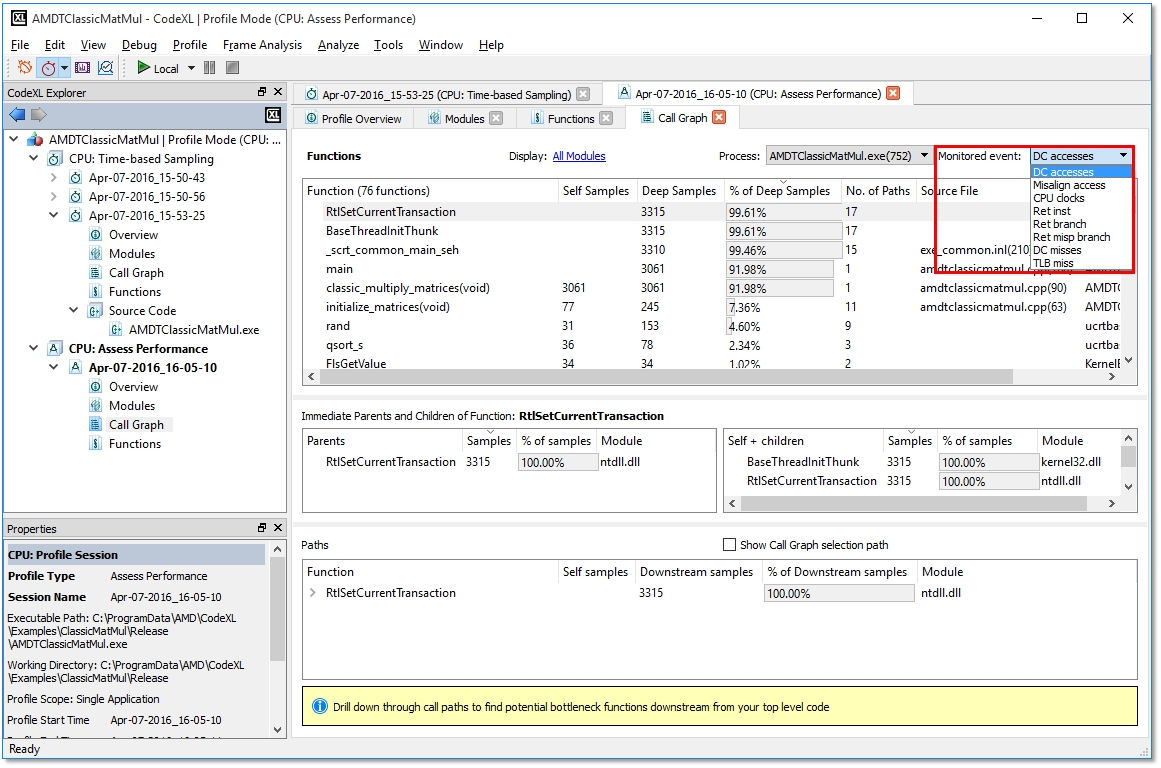The height and width of the screenshot is (768, 1161).
Task: Open the Debug menu
Action: (139, 45)
